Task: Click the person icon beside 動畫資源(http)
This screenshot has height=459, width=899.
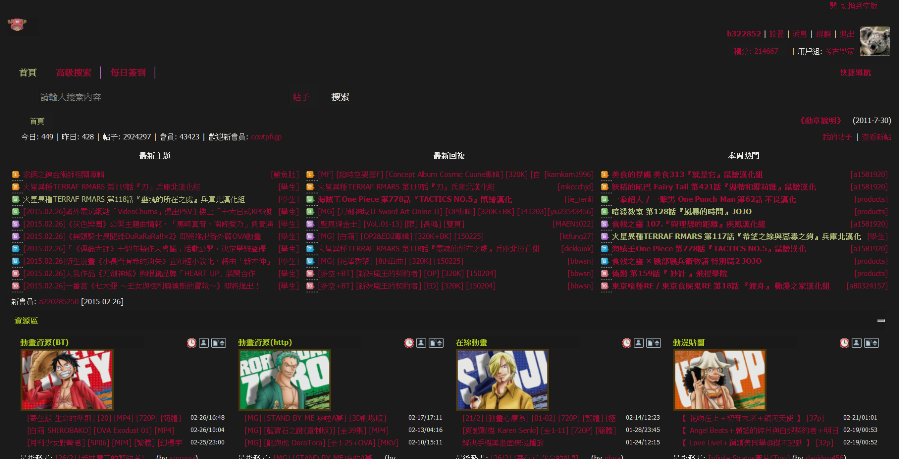Action: pyautogui.click(x=421, y=343)
